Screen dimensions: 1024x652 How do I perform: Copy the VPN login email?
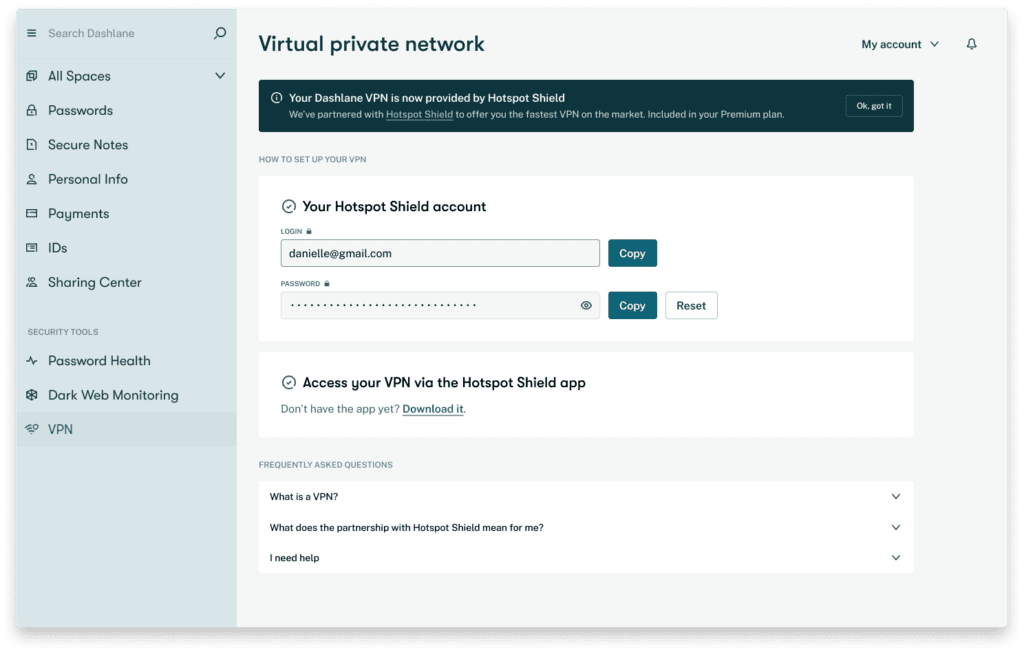[x=632, y=253]
